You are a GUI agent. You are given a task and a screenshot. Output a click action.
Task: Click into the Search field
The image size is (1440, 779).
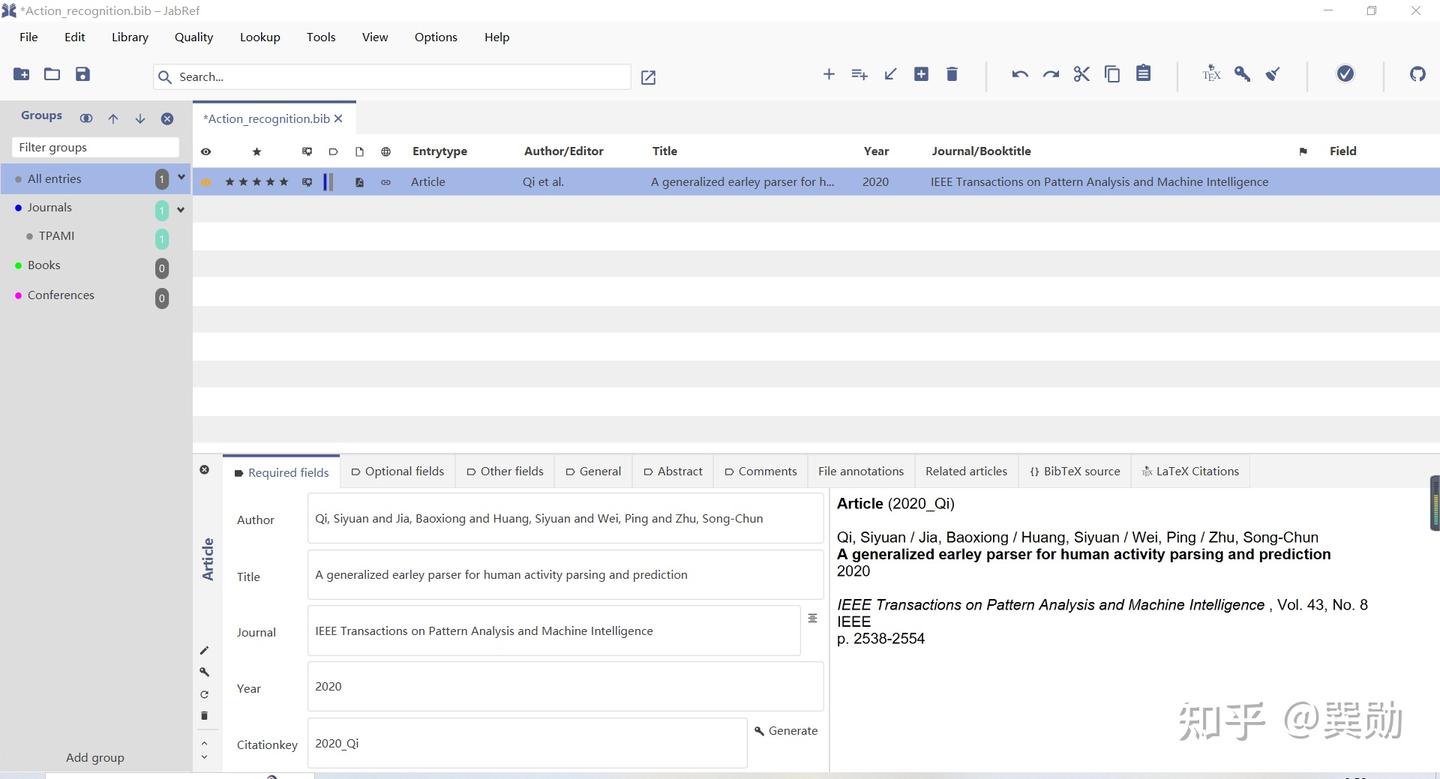click(x=400, y=77)
